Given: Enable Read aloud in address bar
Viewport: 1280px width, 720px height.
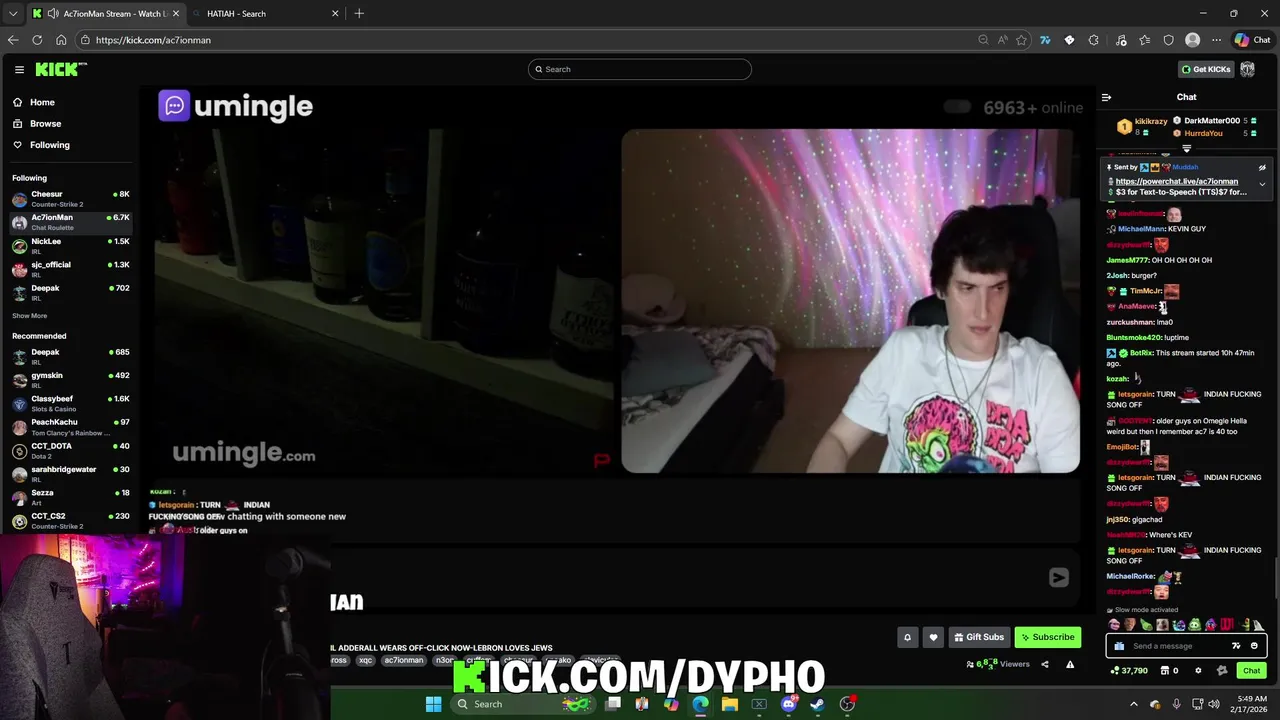Looking at the screenshot, I should tap(1002, 40).
